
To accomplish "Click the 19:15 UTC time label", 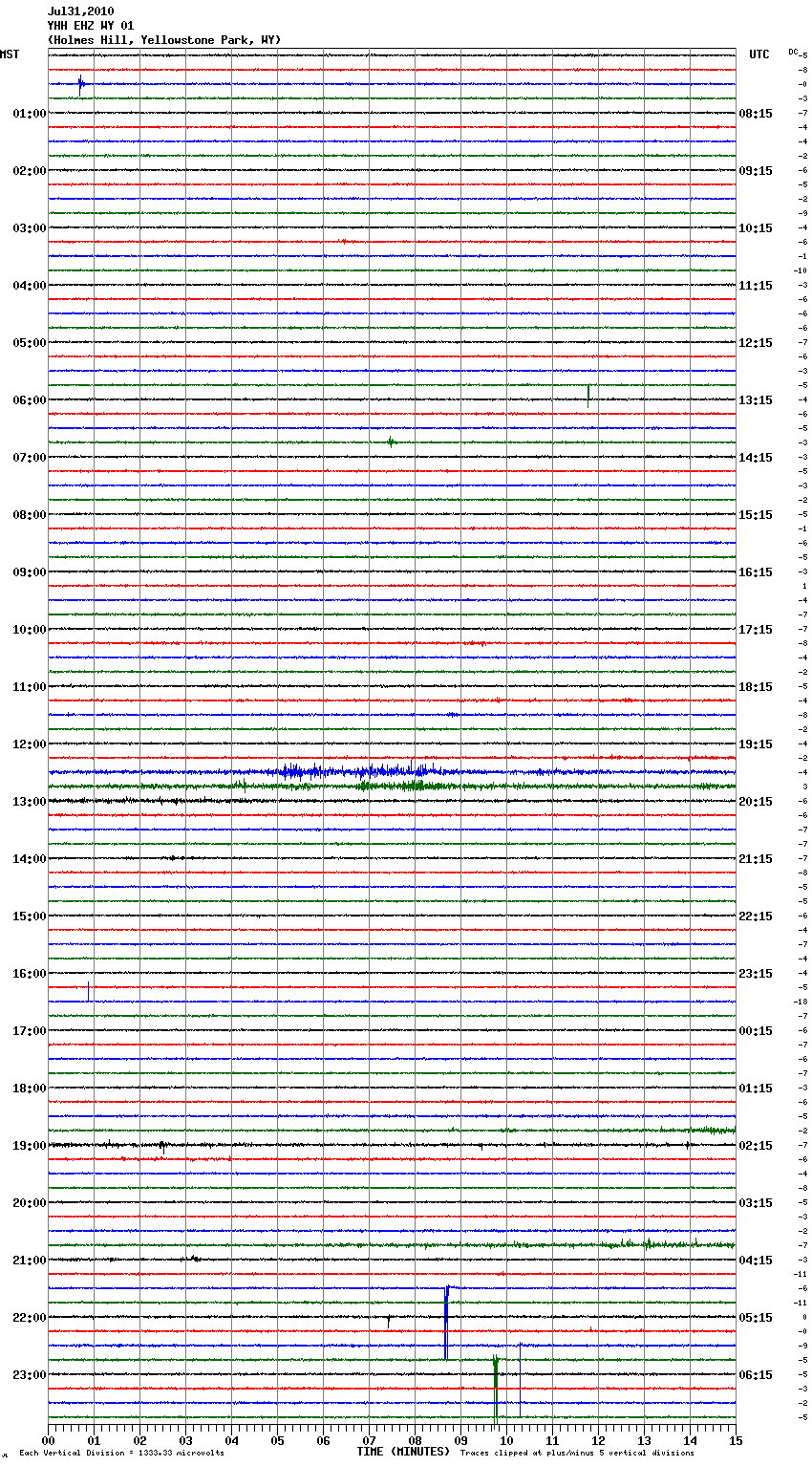I will (x=756, y=744).
